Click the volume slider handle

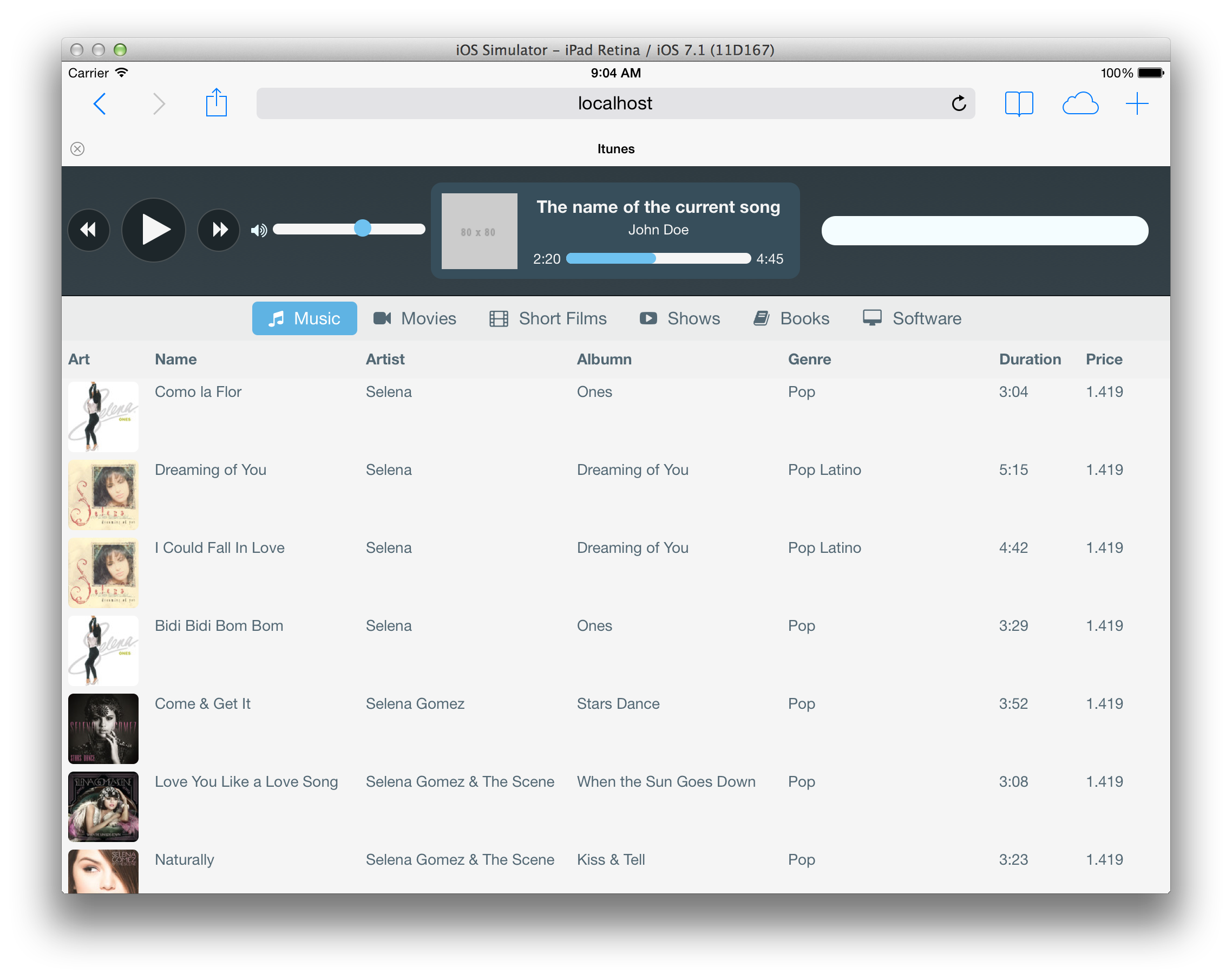pyautogui.click(x=362, y=229)
